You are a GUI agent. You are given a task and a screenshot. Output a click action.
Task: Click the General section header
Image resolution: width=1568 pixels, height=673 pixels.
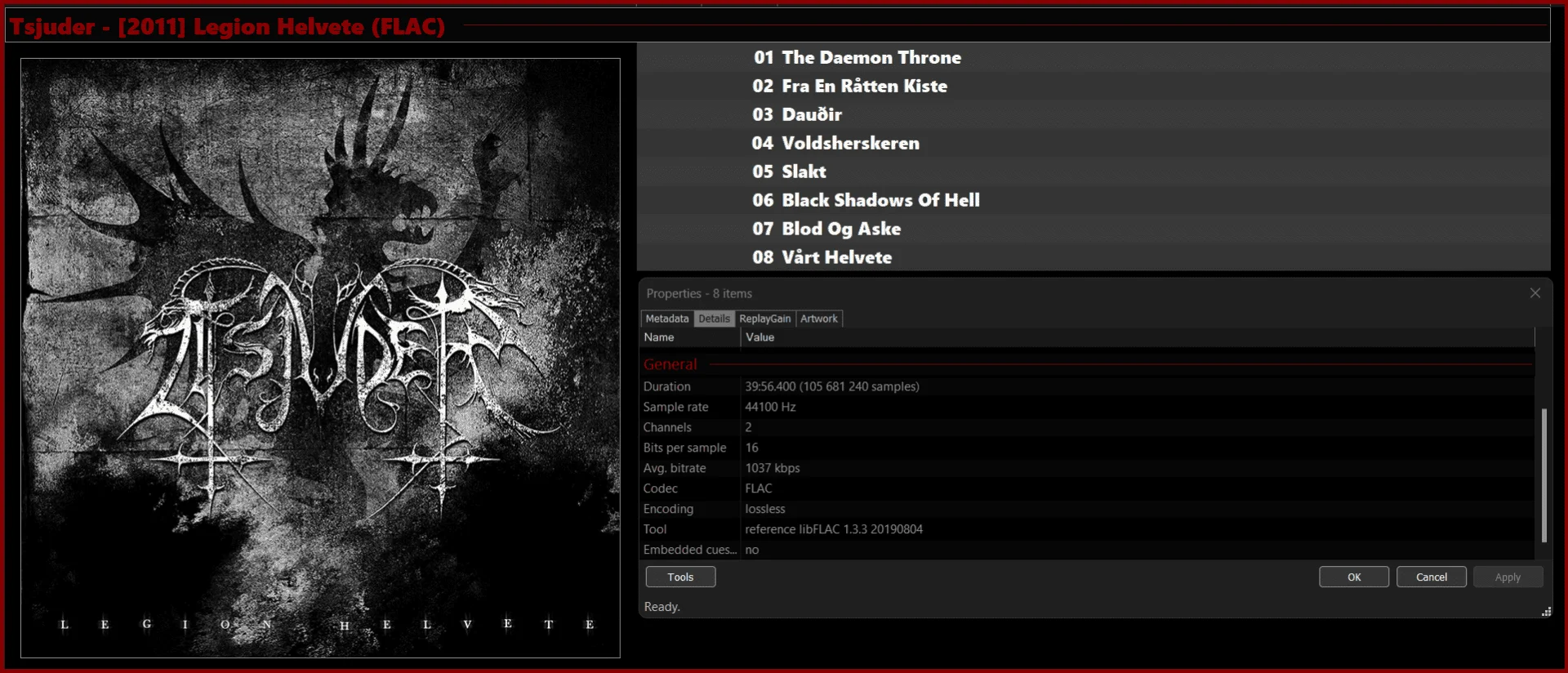(x=1088, y=364)
